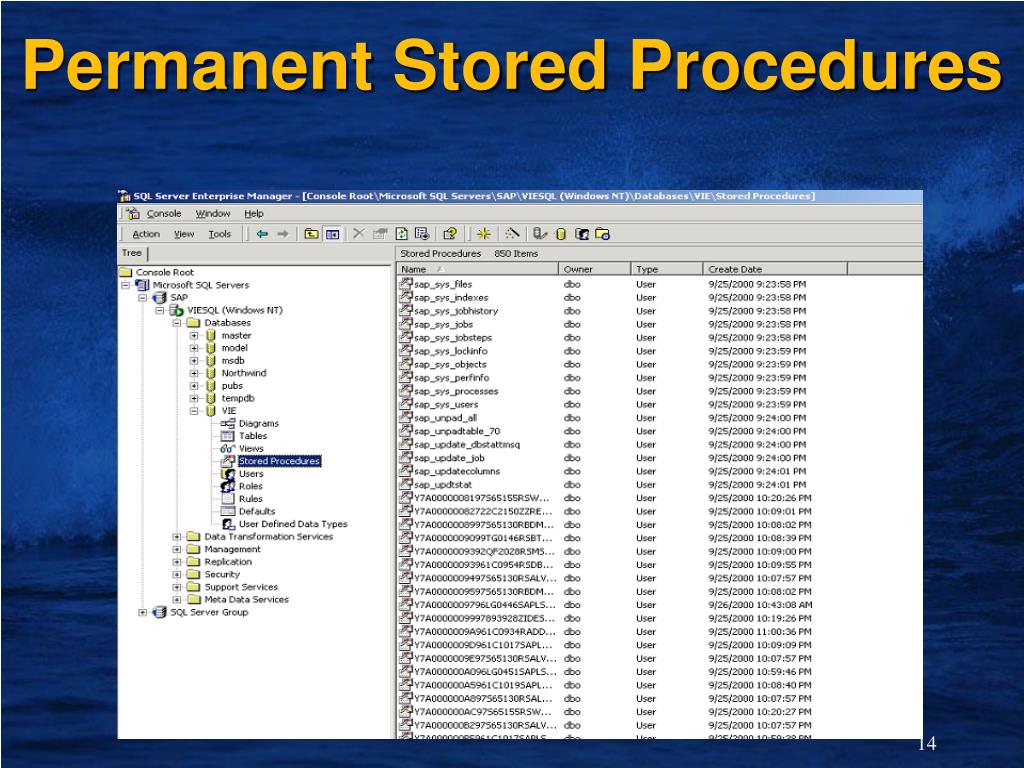Click the Refresh toolbar icon

point(402,234)
